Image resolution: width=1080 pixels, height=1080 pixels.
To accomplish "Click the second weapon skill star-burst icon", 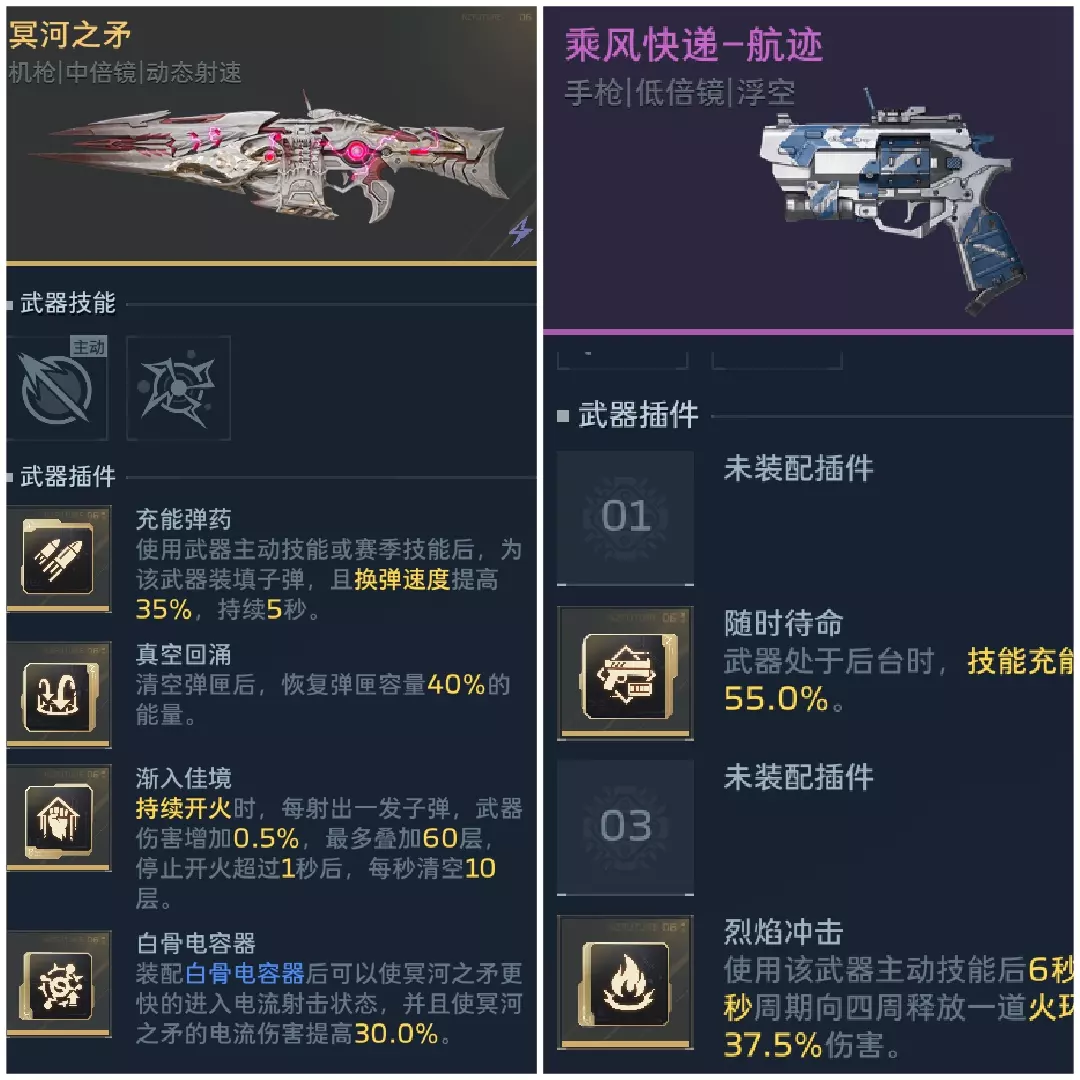I will tap(178, 388).
